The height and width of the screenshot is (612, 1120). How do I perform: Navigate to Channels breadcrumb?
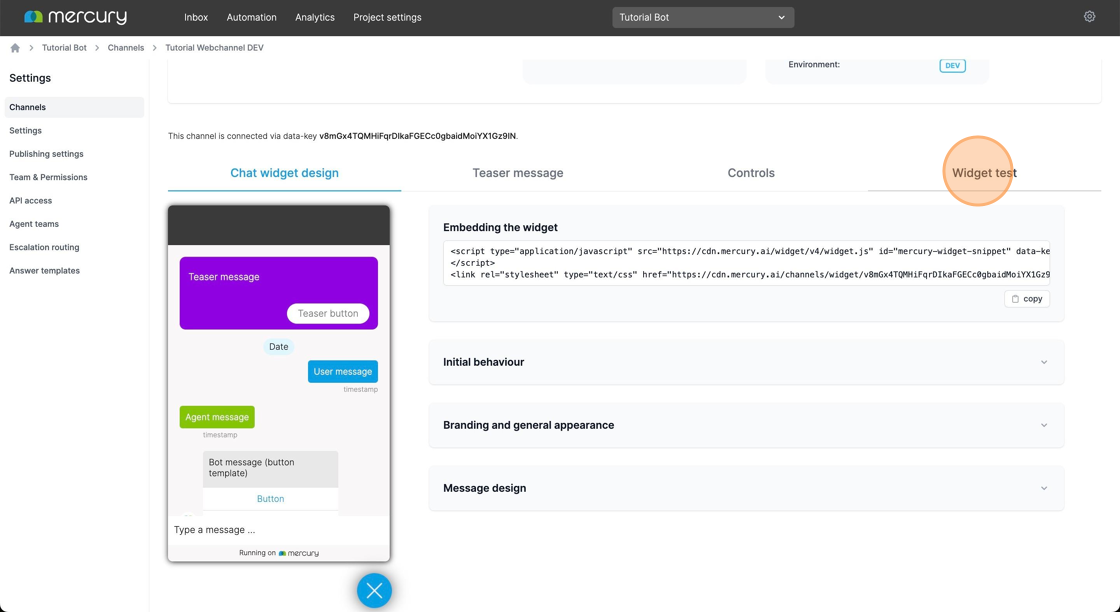click(x=126, y=48)
